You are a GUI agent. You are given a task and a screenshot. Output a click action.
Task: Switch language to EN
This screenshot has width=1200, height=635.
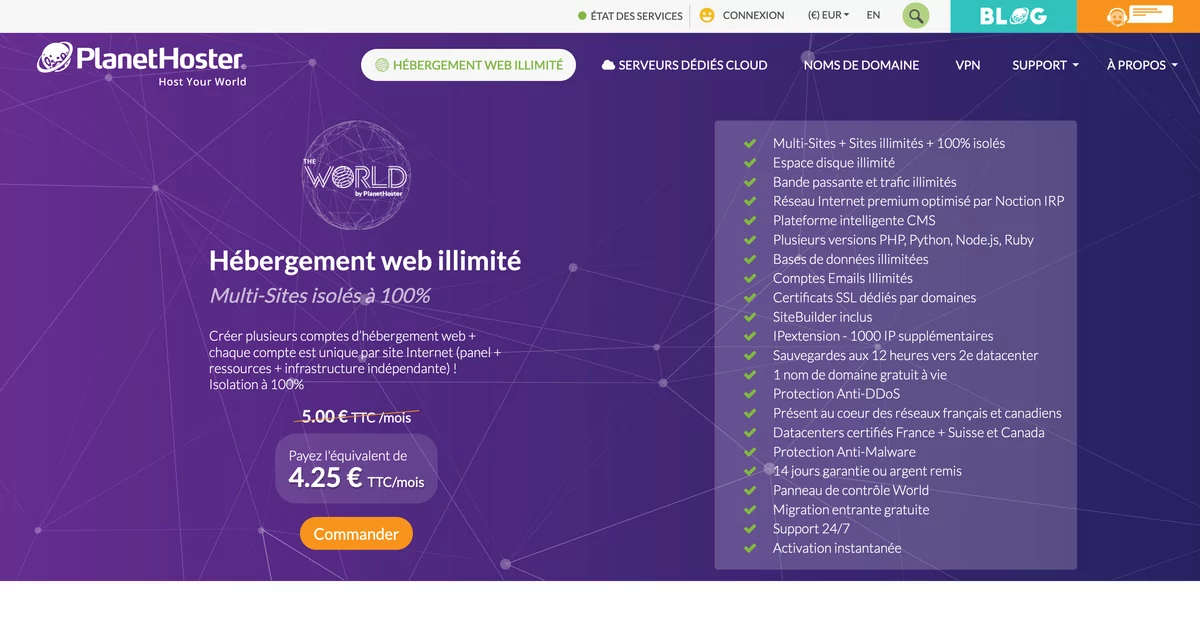tap(874, 15)
